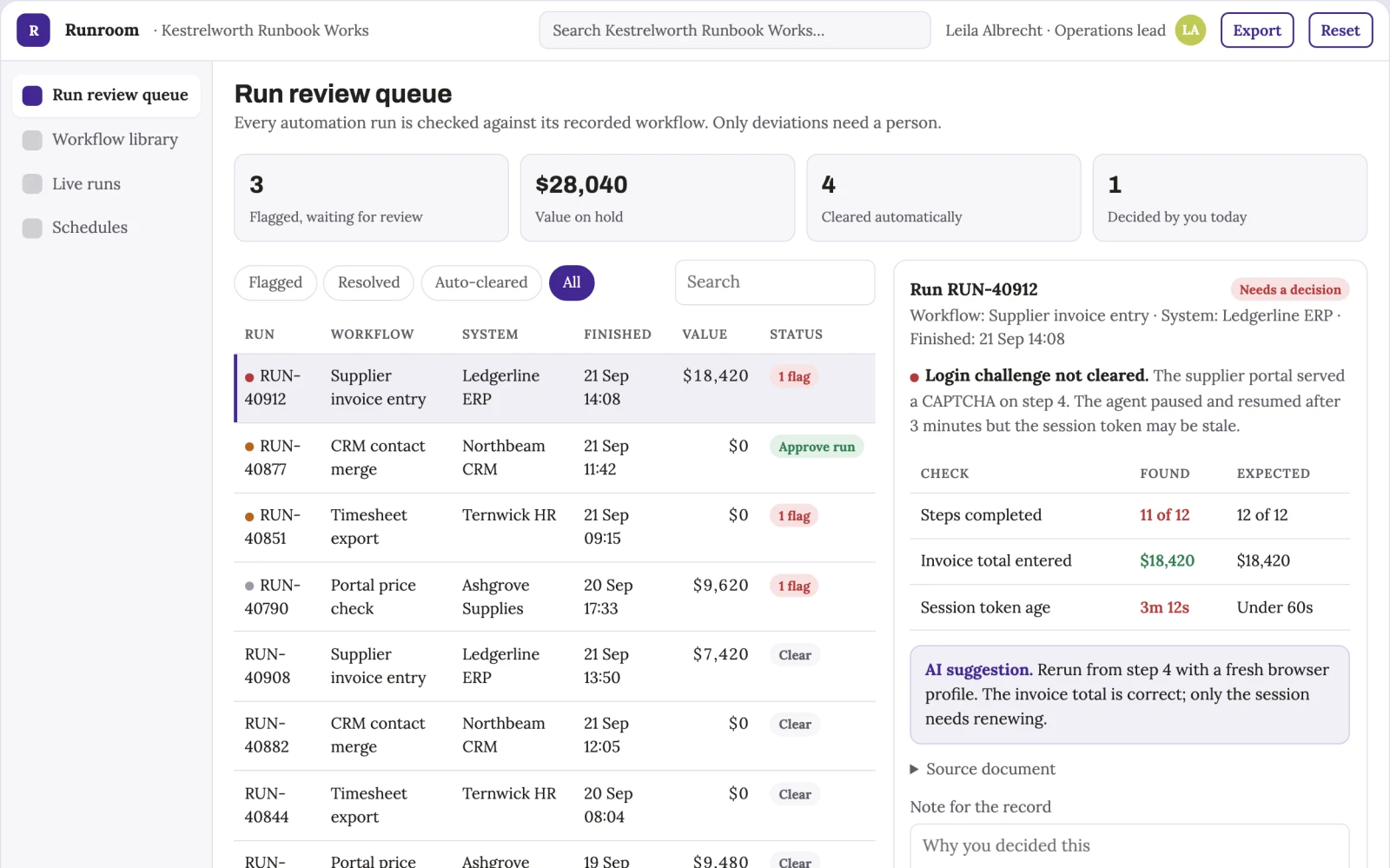Click the Live runs sidebar icon
The height and width of the screenshot is (868, 1390).
coord(32,184)
